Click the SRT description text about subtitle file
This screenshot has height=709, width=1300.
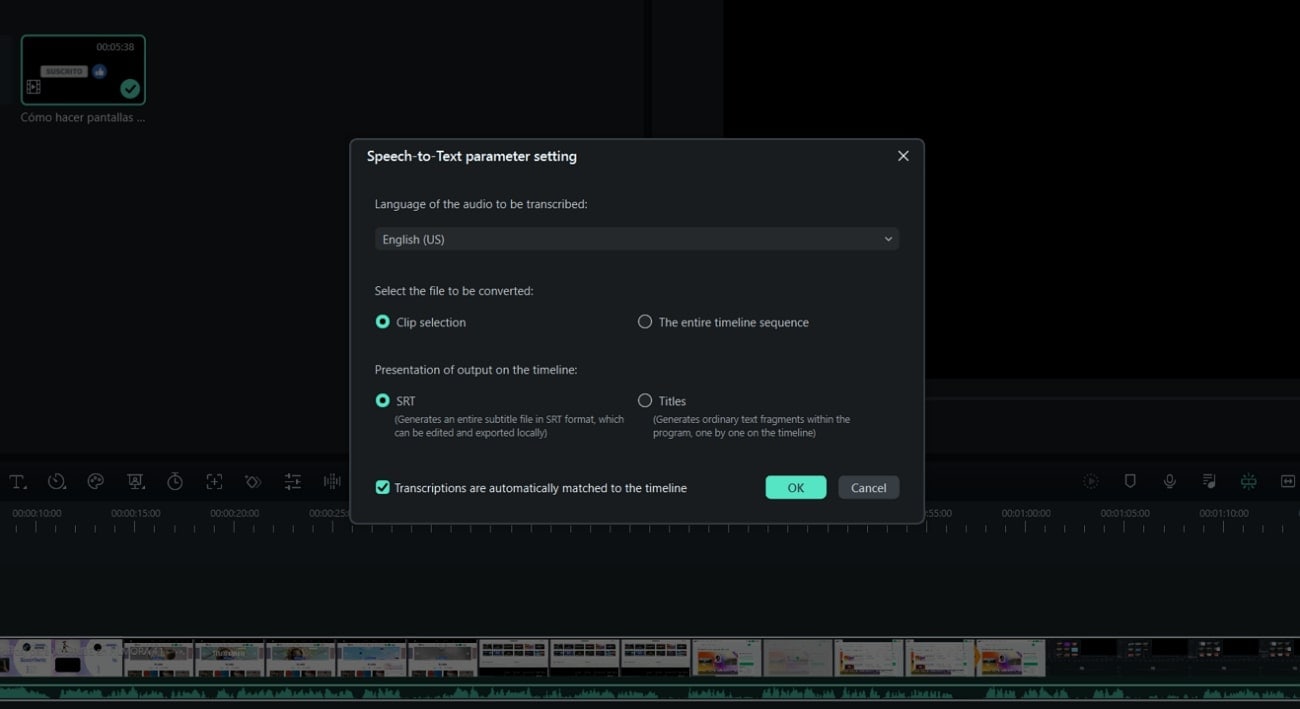[509, 426]
